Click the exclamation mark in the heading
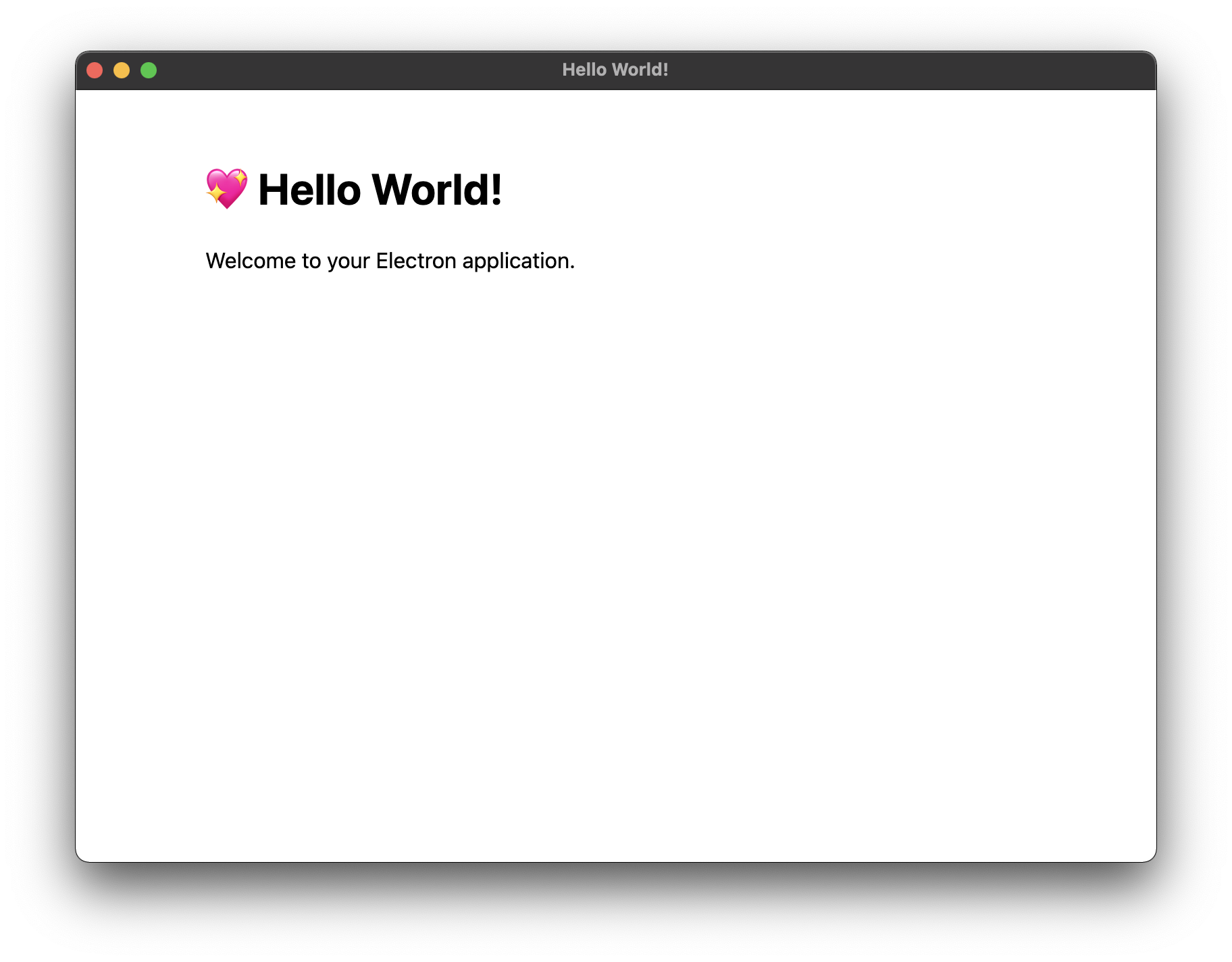Image resolution: width=1232 pixels, height=962 pixels. pyautogui.click(x=498, y=190)
